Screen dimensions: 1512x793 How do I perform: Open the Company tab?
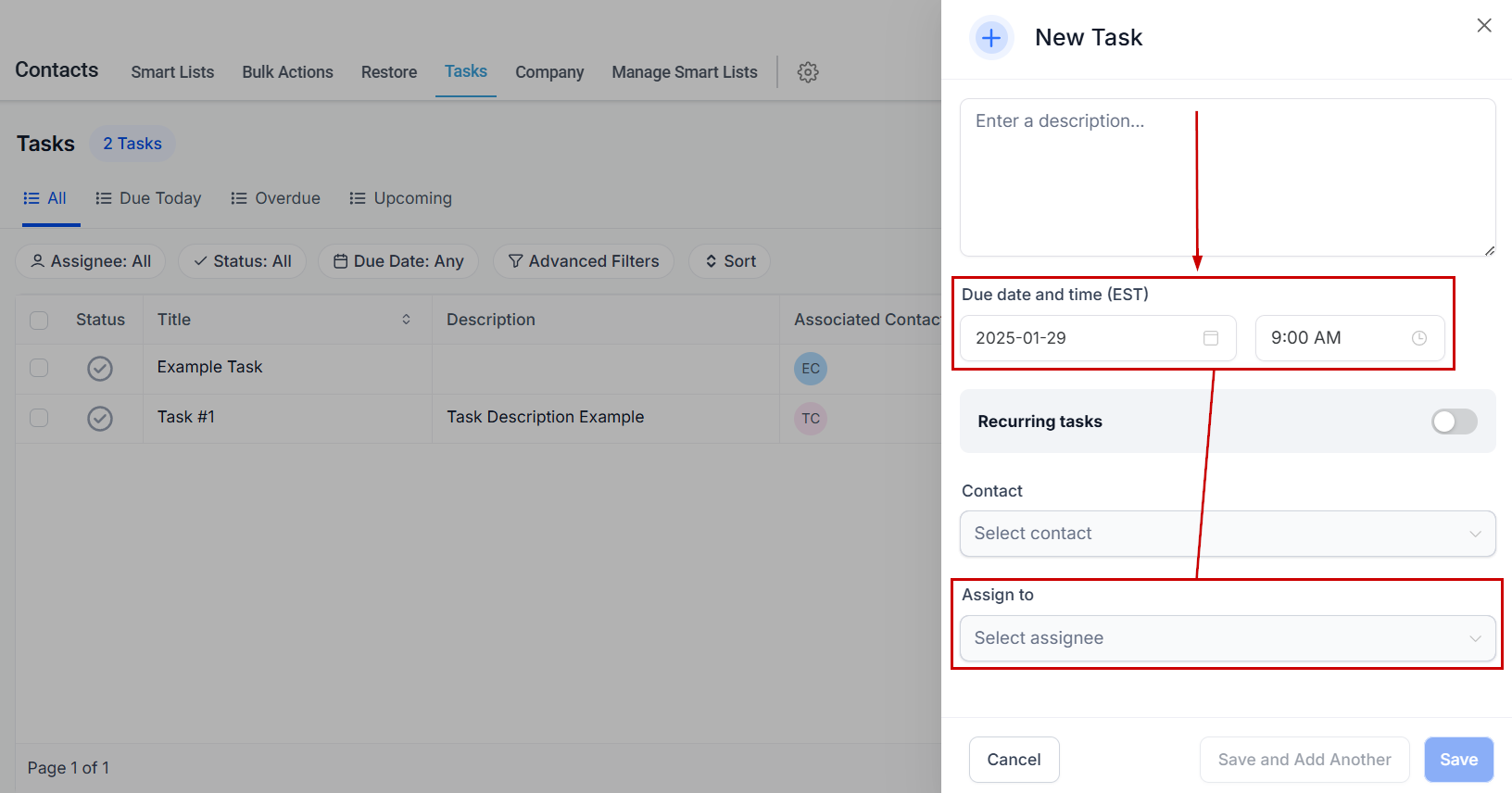click(549, 72)
